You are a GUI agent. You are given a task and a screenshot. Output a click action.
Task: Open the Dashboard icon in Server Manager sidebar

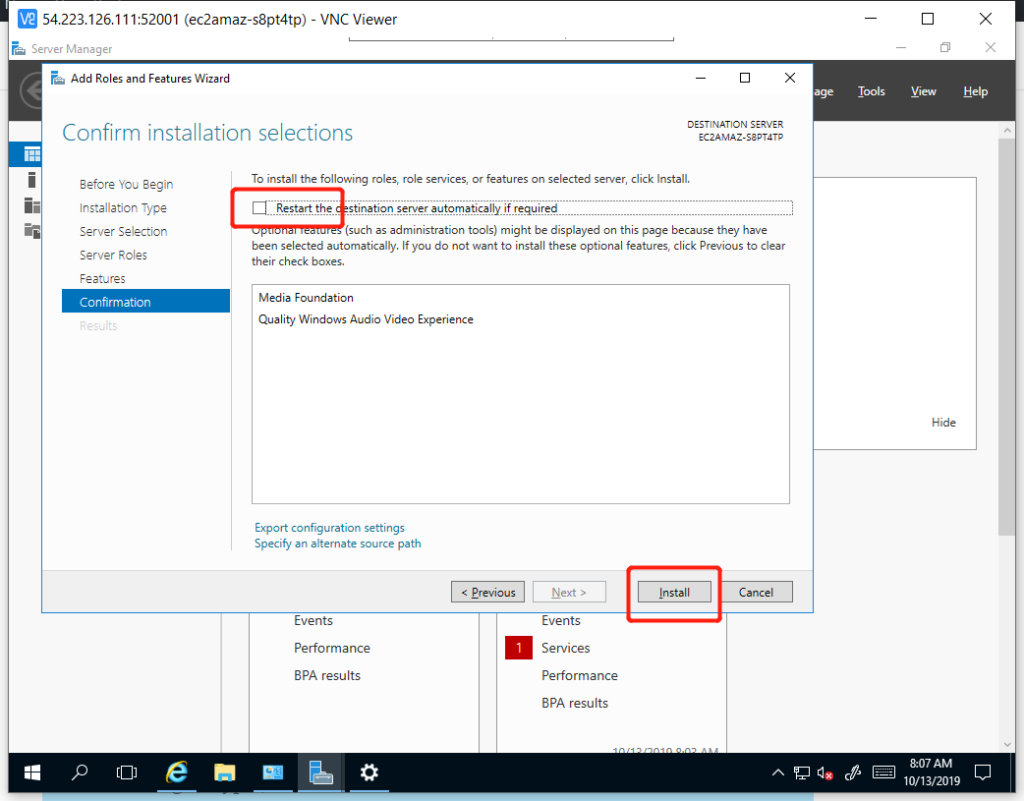click(32, 154)
